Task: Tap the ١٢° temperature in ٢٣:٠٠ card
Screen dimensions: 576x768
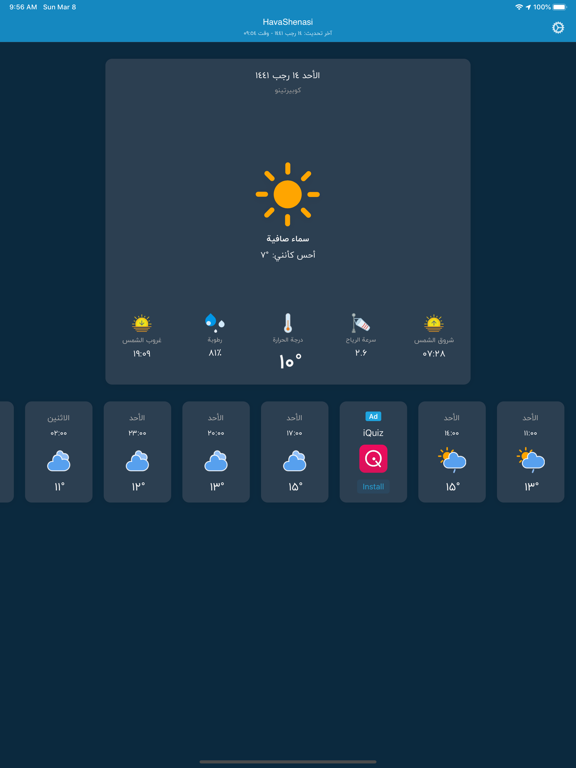Action: point(138,486)
